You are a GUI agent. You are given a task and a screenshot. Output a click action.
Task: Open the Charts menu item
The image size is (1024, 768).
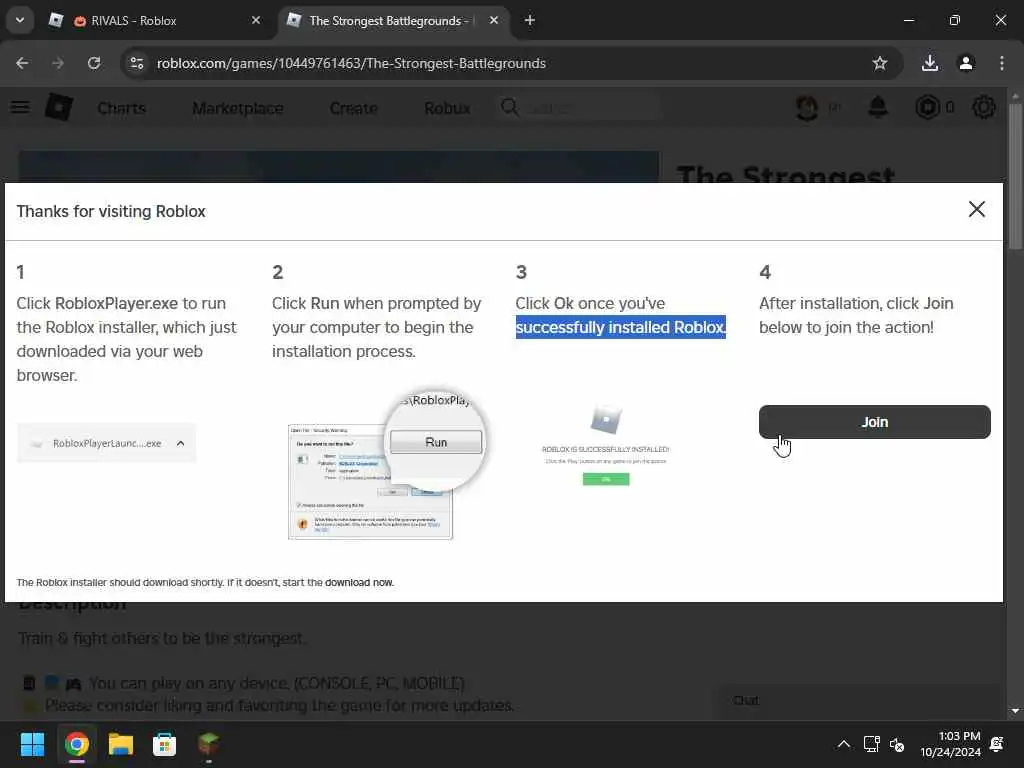point(121,108)
